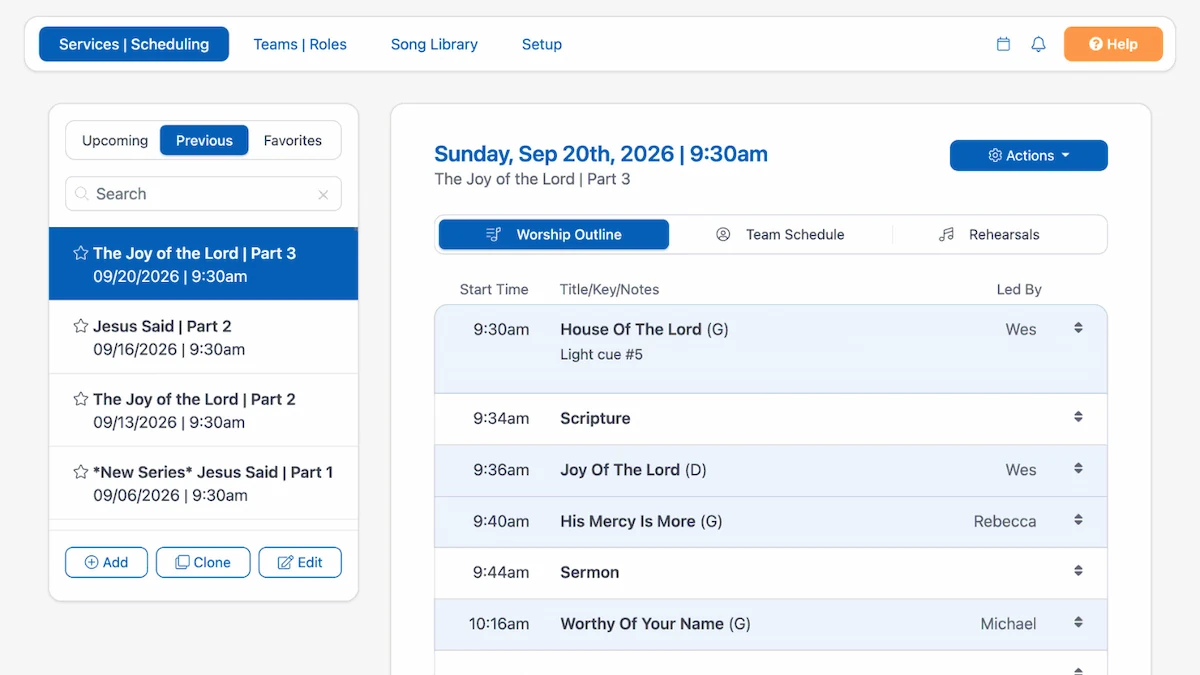
Task: Click Michael in Led By column
Action: pyautogui.click(x=1008, y=624)
